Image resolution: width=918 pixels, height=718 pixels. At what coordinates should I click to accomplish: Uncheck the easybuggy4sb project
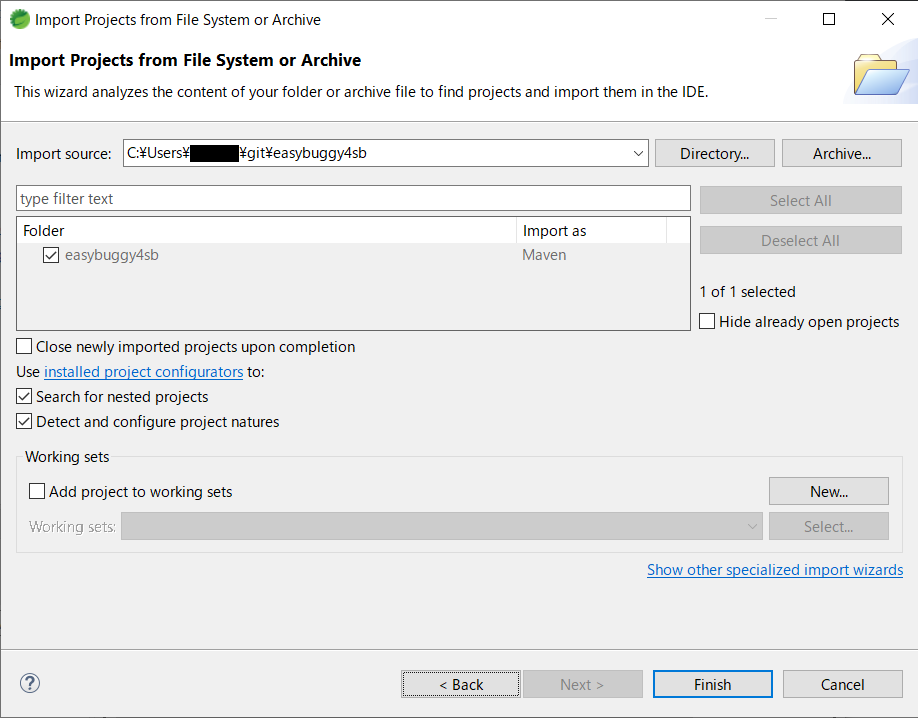51,255
